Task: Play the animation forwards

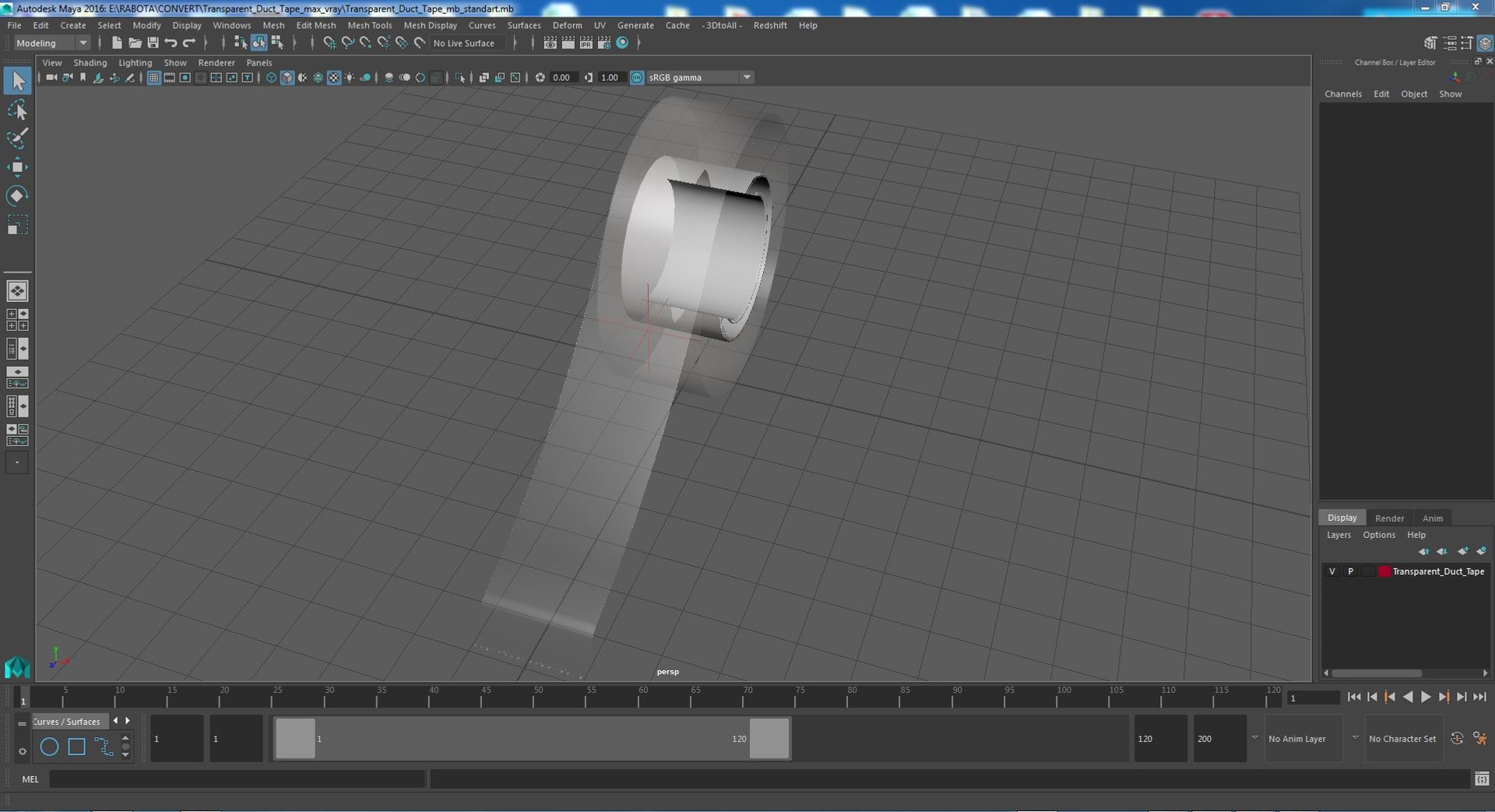Action: pos(1426,697)
